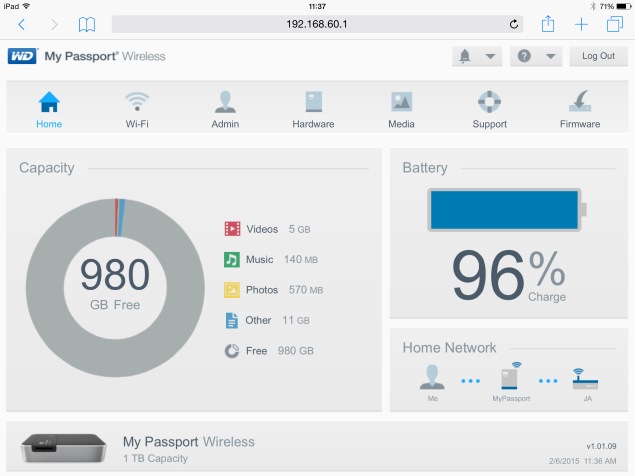Tap the iPad battery status icon
The width and height of the screenshot is (635, 476).
pyautogui.click(x=624, y=6)
